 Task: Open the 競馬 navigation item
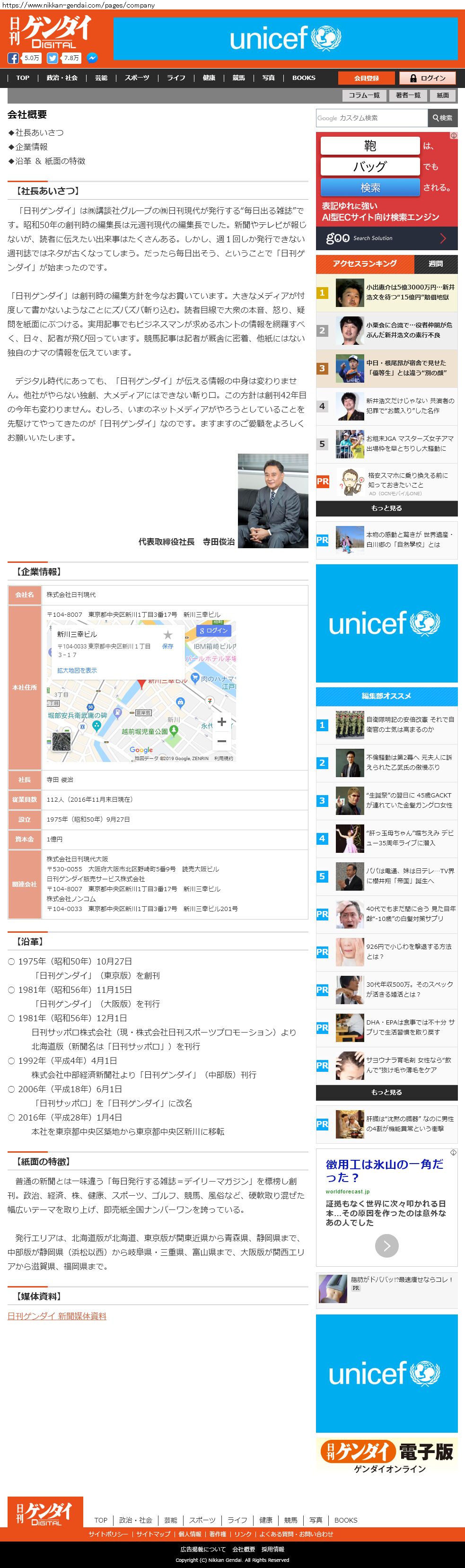(x=238, y=78)
